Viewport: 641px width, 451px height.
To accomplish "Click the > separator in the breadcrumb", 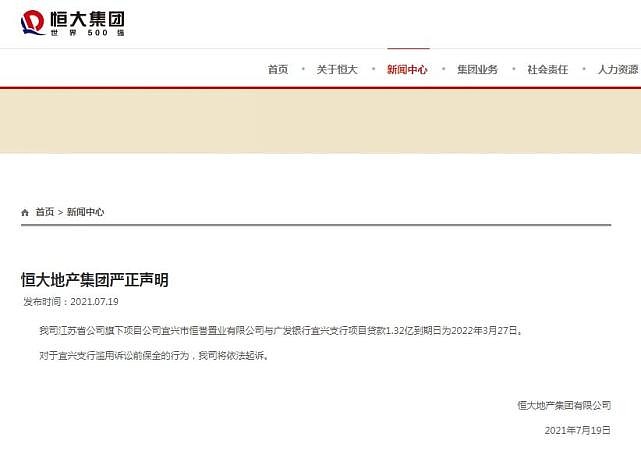I will [x=60, y=212].
